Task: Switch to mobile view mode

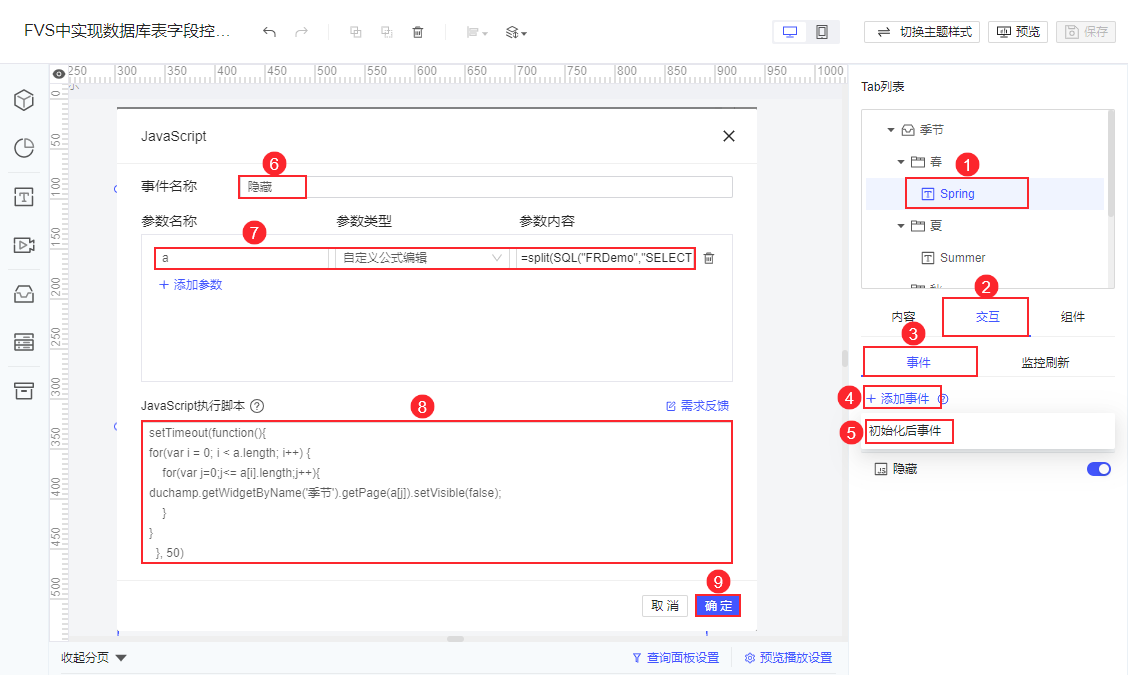Action: [822, 32]
